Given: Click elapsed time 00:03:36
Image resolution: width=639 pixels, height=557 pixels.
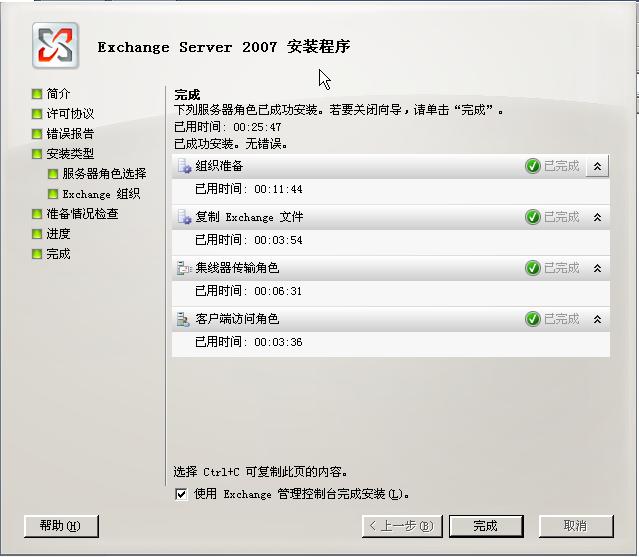Looking at the screenshot, I should coord(278,342).
